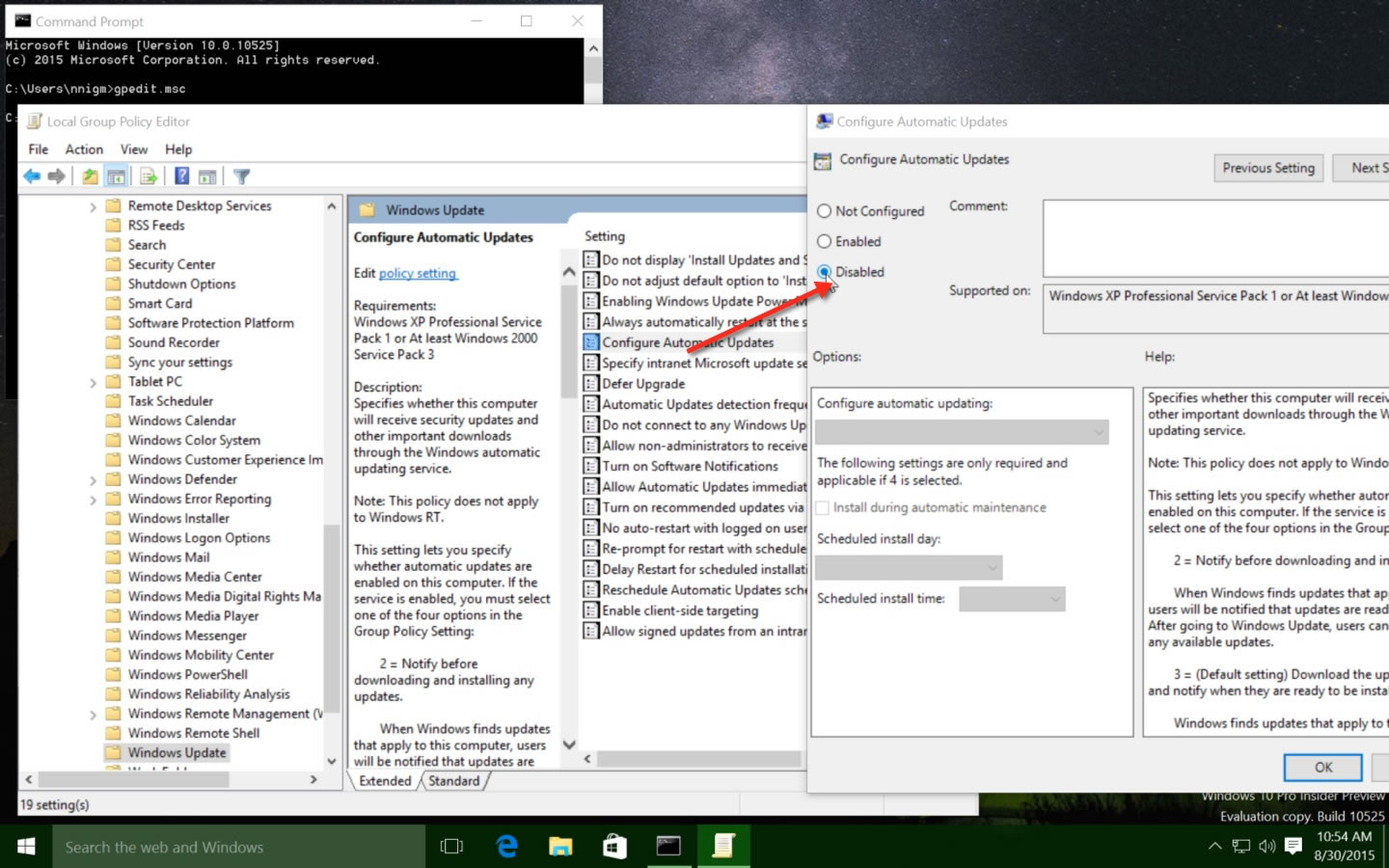This screenshot has width=1389, height=868.
Task: Click the policy setting edit link
Action: [418, 273]
